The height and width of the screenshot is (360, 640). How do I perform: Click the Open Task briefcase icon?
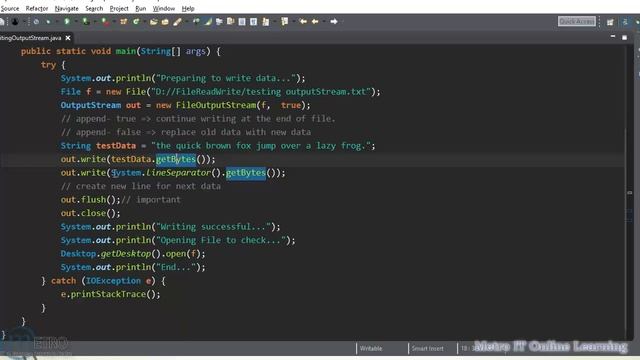[165, 22]
